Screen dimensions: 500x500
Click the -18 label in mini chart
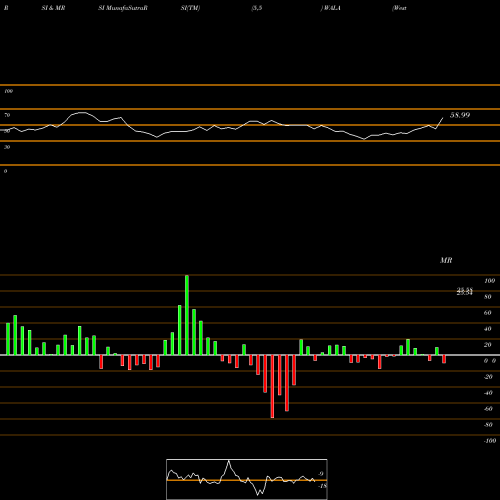pyautogui.click(x=322, y=486)
